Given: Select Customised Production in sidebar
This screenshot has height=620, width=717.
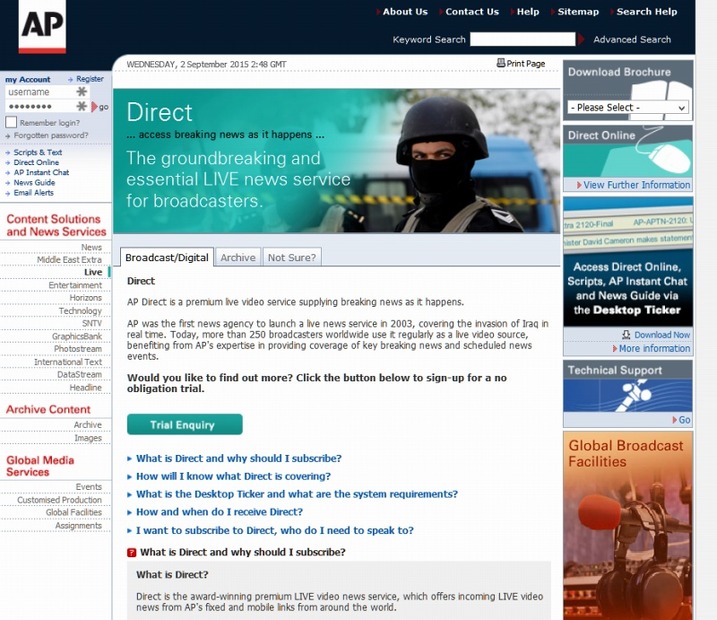Looking at the screenshot, I should coord(59,500).
